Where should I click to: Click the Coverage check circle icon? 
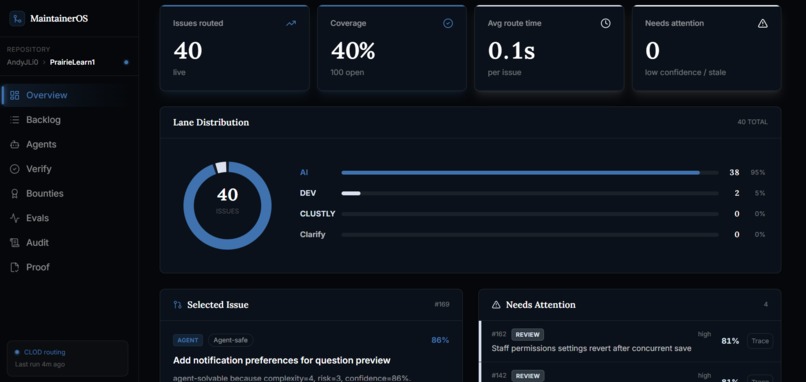point(448,23)
